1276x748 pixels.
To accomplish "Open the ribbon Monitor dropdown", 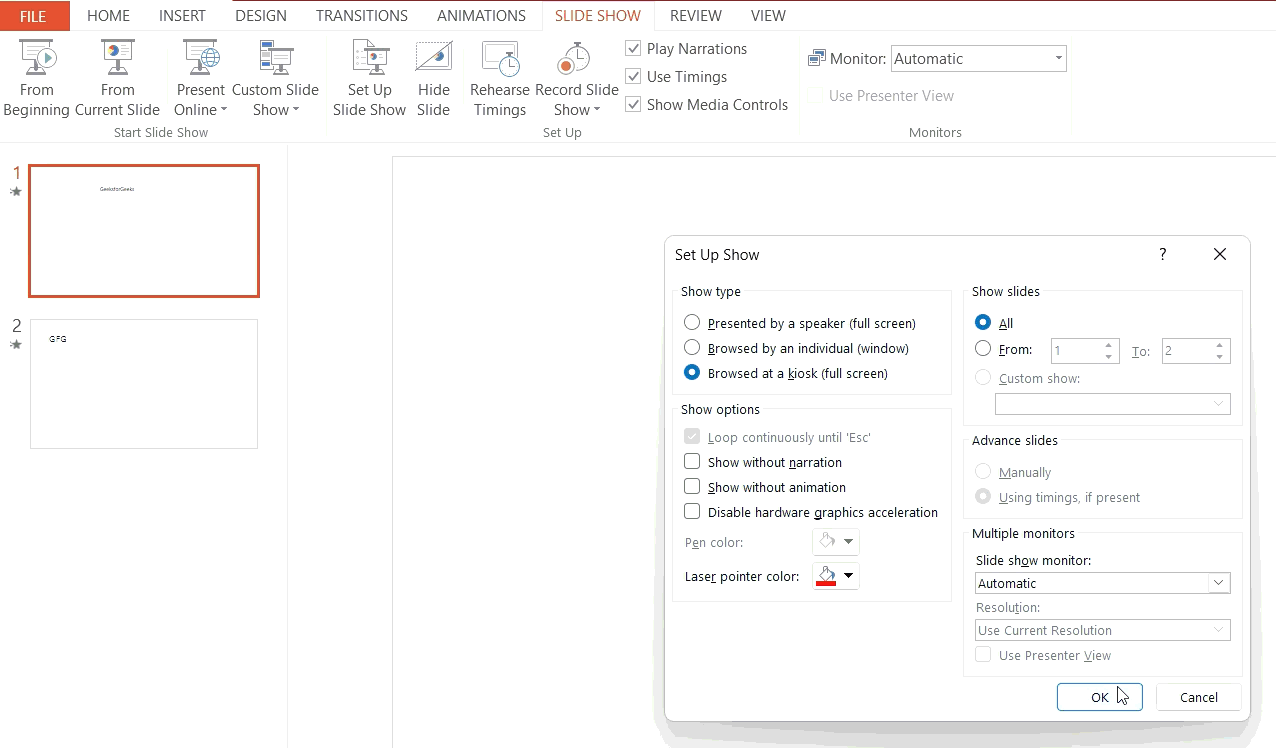I will [x=1058, y=59].
